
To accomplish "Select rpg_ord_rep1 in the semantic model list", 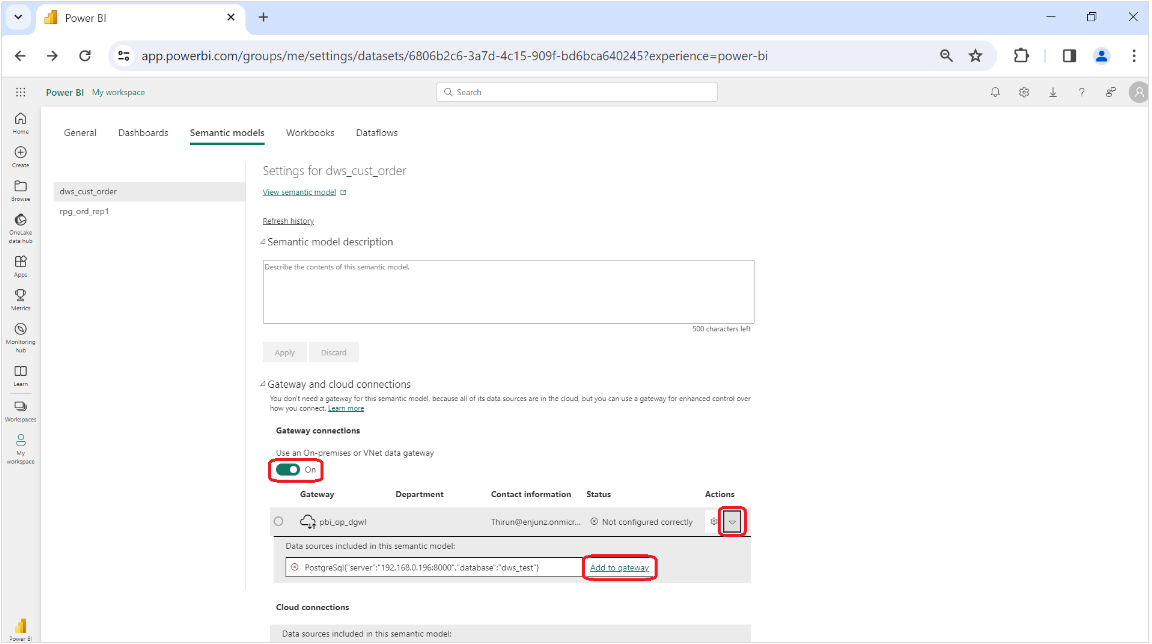I will tap(150, 211).
